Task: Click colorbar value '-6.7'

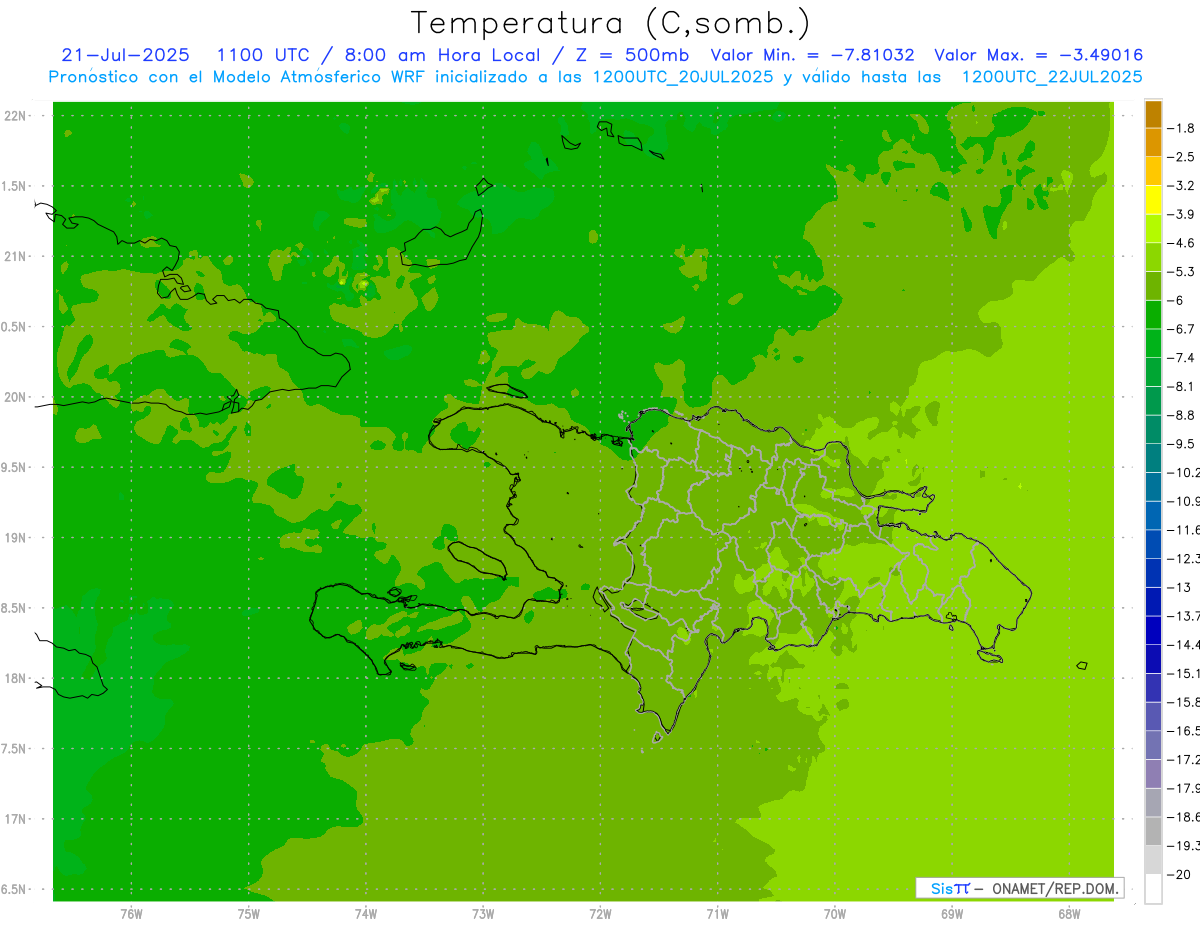Action: 1182,329
